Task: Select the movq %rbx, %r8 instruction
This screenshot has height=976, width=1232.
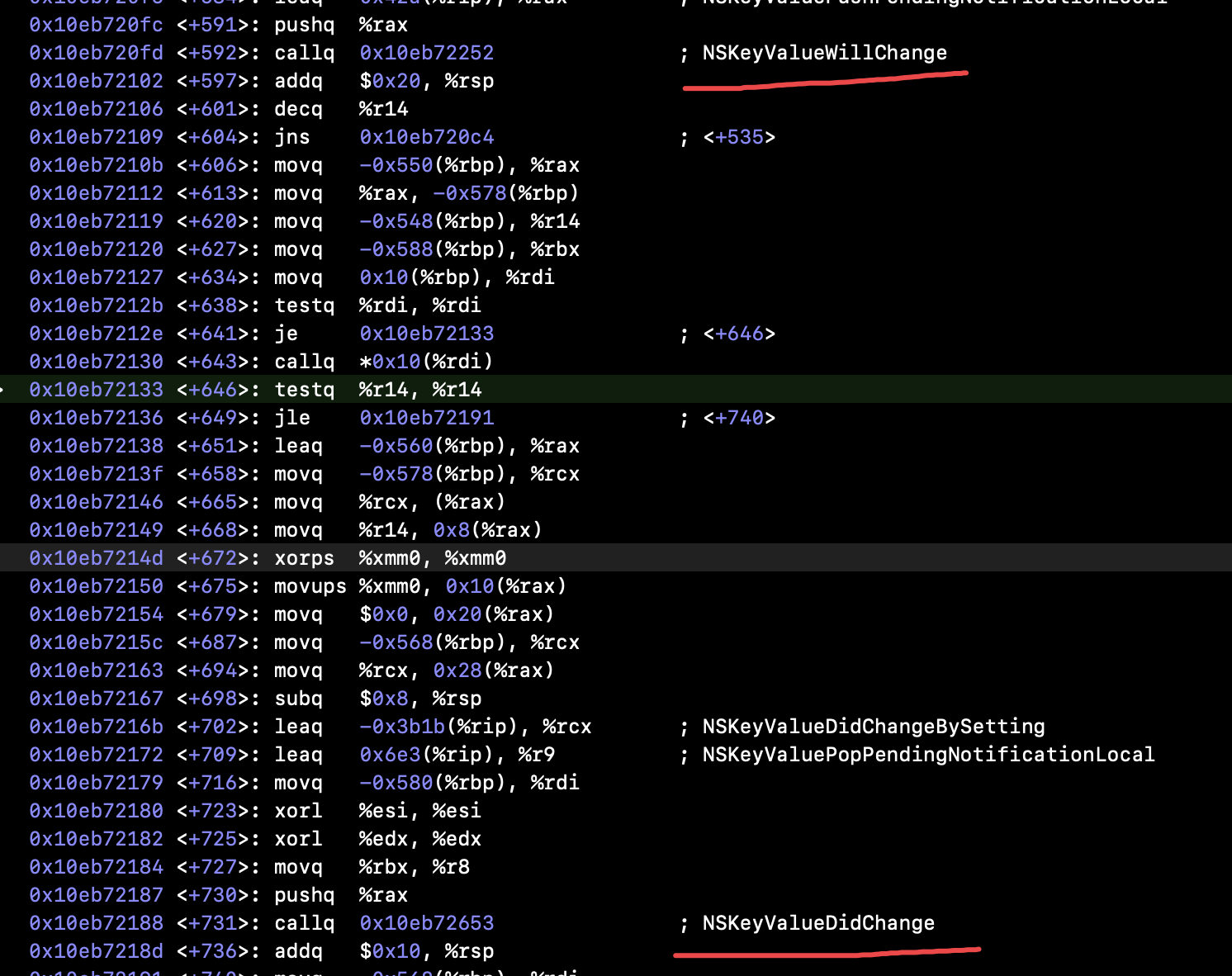Action: click(x=372, y=867)
